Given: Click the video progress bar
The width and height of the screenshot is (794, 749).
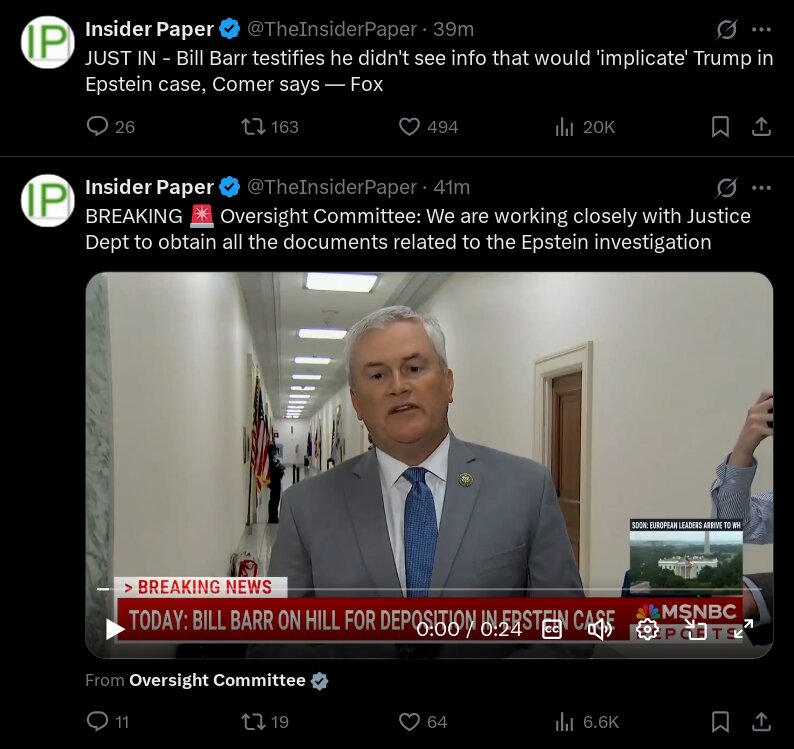Looking at the screenshot, I should coord(429,589).
